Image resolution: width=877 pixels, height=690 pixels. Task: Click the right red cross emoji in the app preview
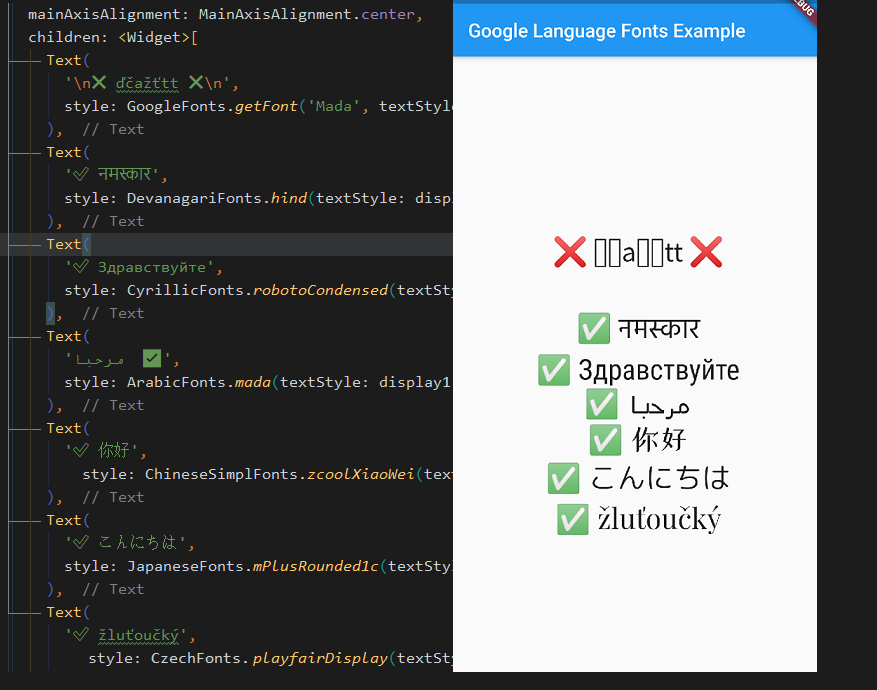tap(706, 252)
